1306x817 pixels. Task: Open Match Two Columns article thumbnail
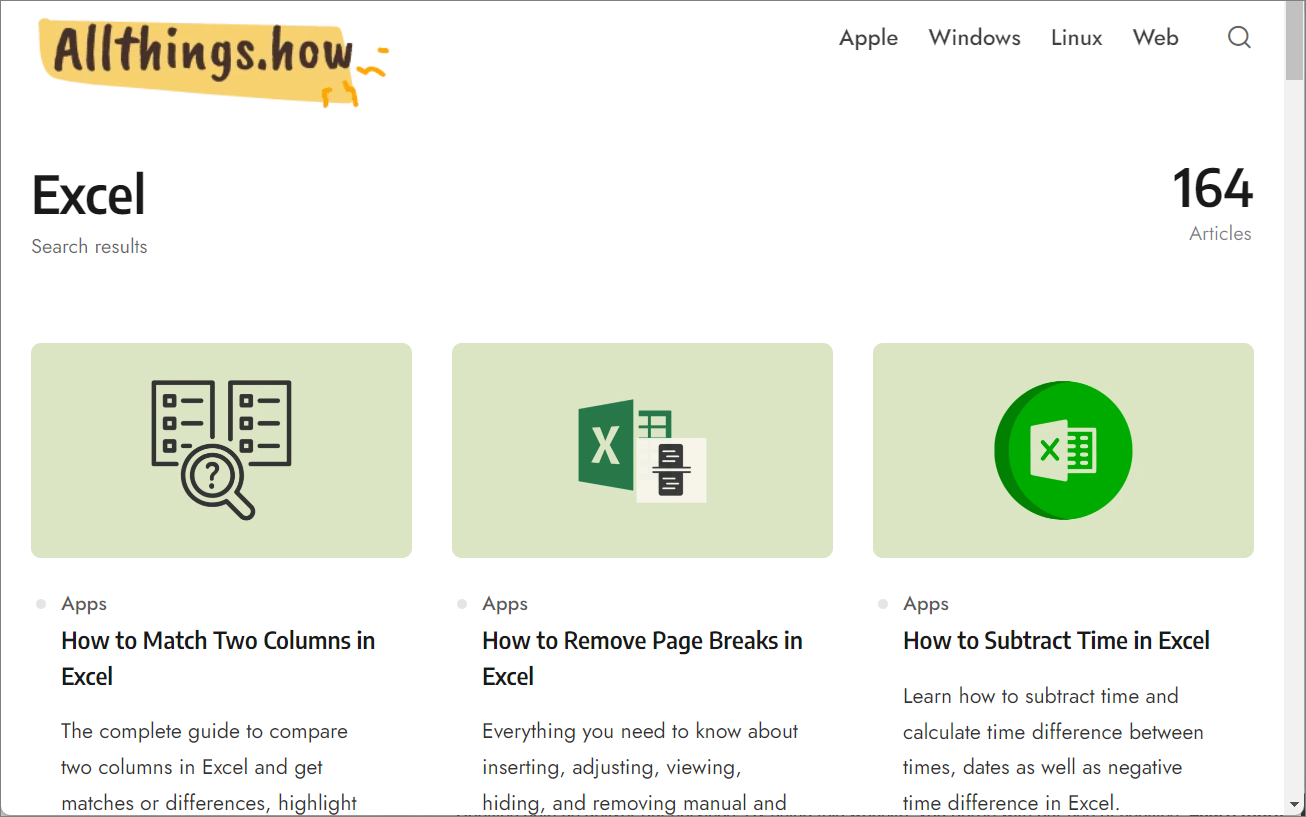(x=221, y=450)
